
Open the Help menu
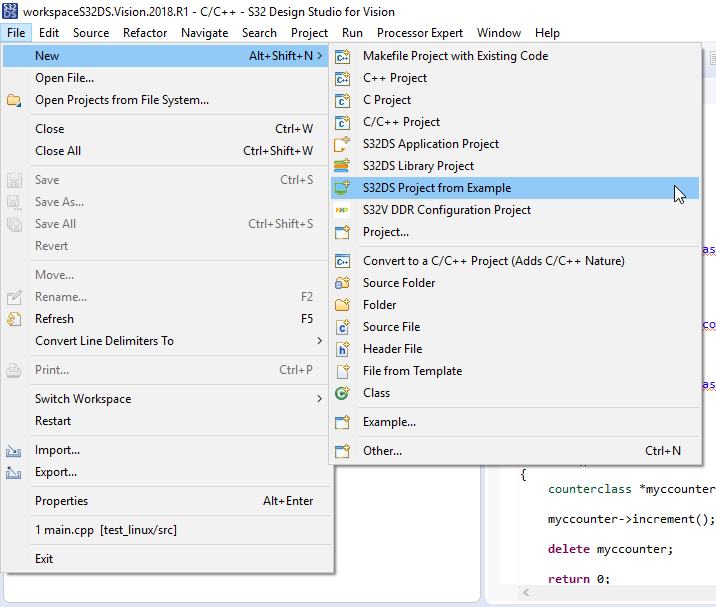[547, 33]
